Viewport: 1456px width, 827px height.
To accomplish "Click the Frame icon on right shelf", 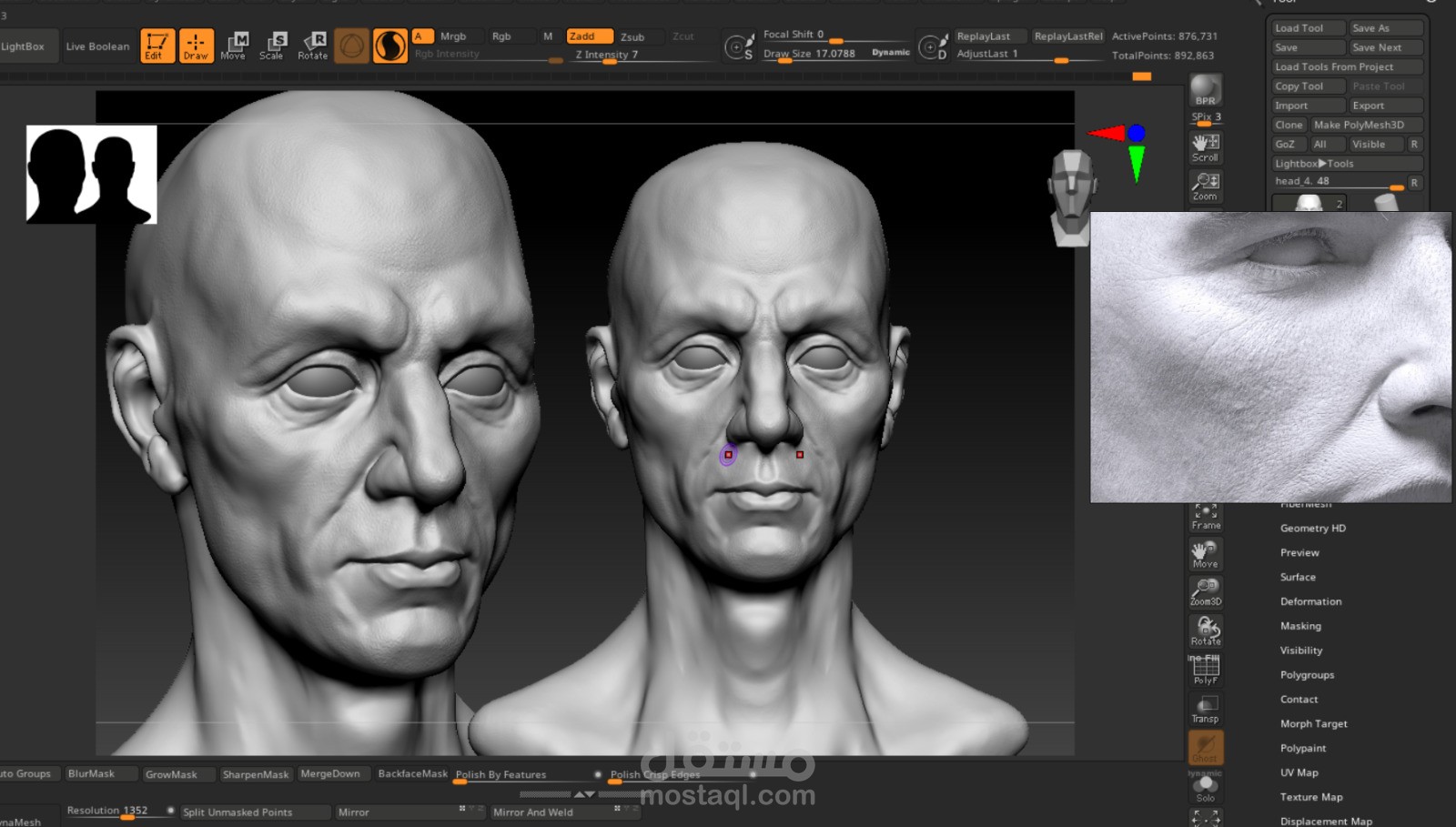I will pyautogui.click(x=1206, y=517).
